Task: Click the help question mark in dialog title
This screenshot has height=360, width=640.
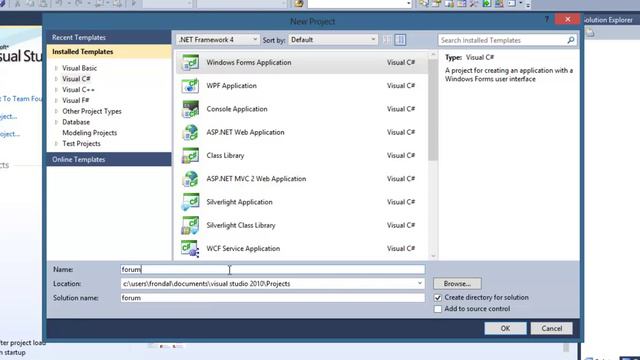Action: click(x=547, y=20)
